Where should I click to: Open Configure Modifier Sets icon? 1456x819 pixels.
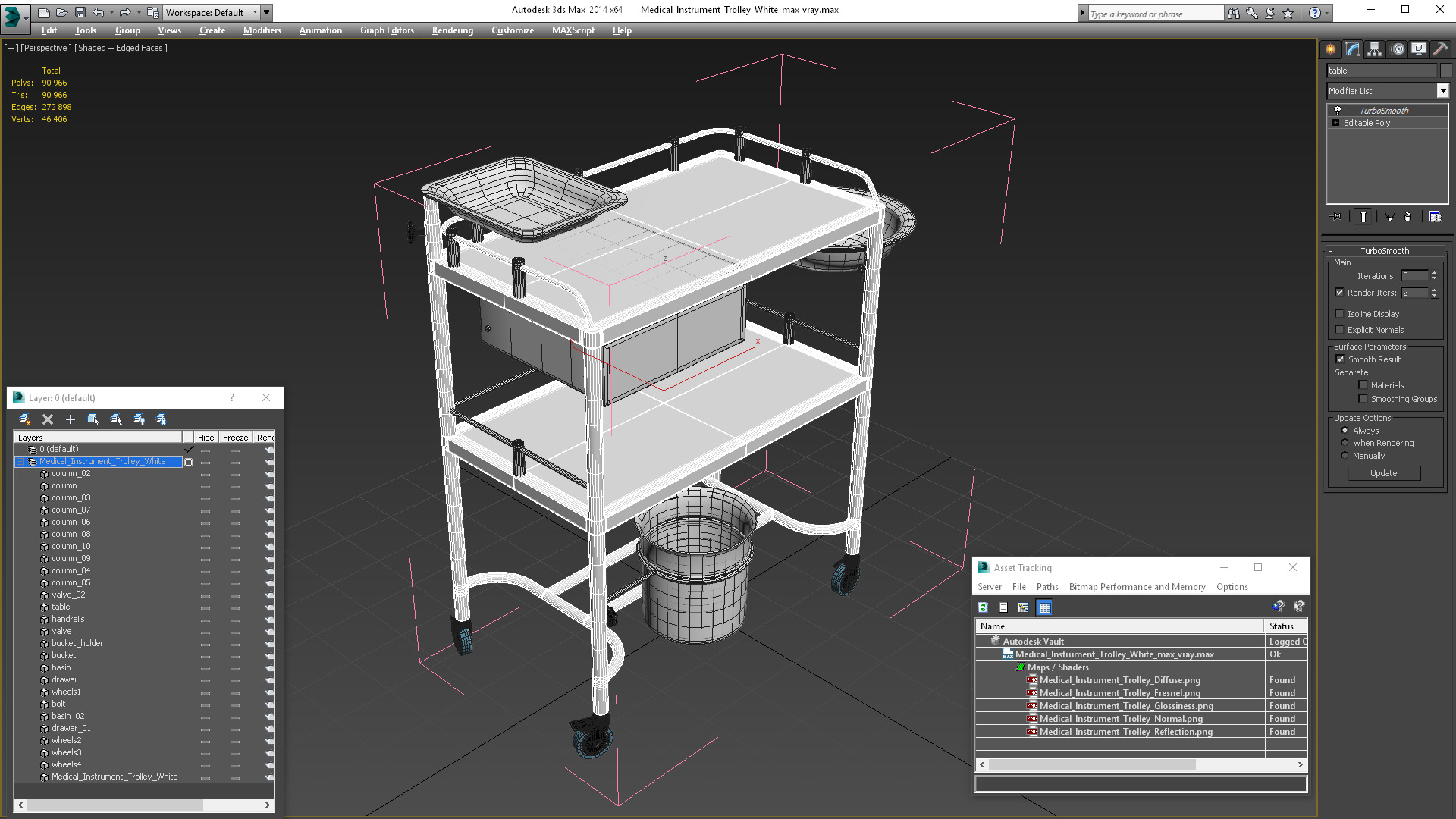click(1435, 217)
